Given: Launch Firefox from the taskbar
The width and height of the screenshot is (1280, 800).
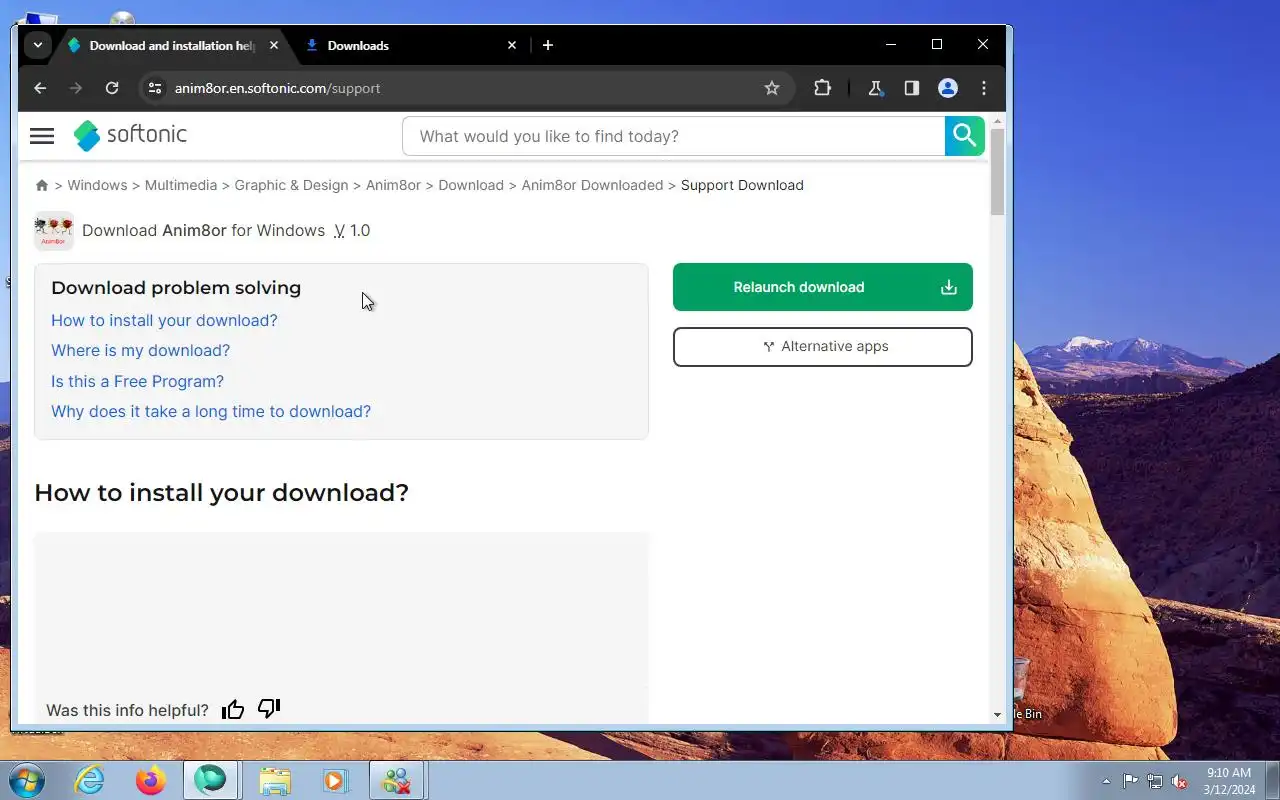Looking at the screenshot, I should tap(151, 780).
